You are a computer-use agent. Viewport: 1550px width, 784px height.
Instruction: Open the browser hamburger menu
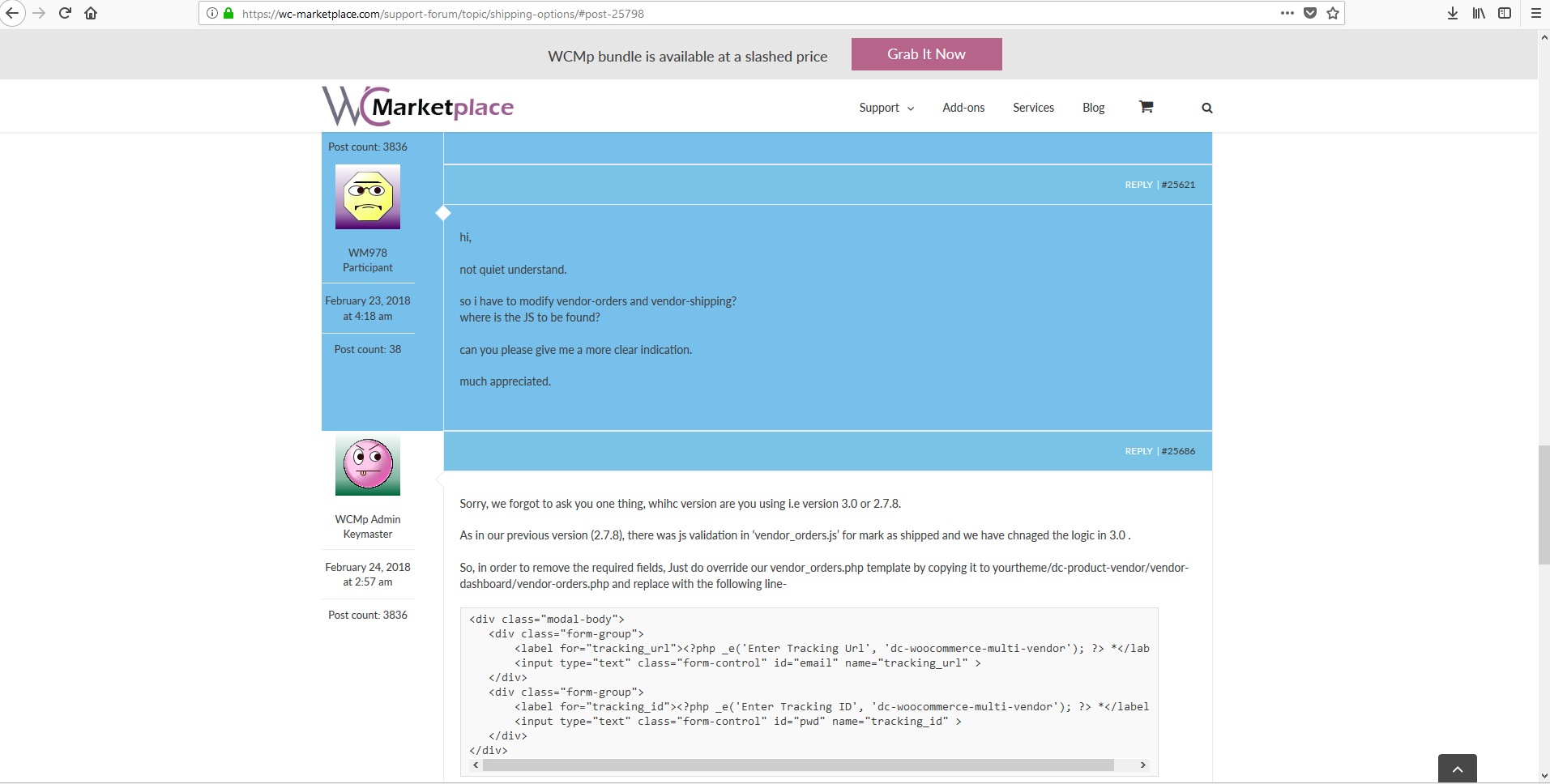click(1535, 13)
